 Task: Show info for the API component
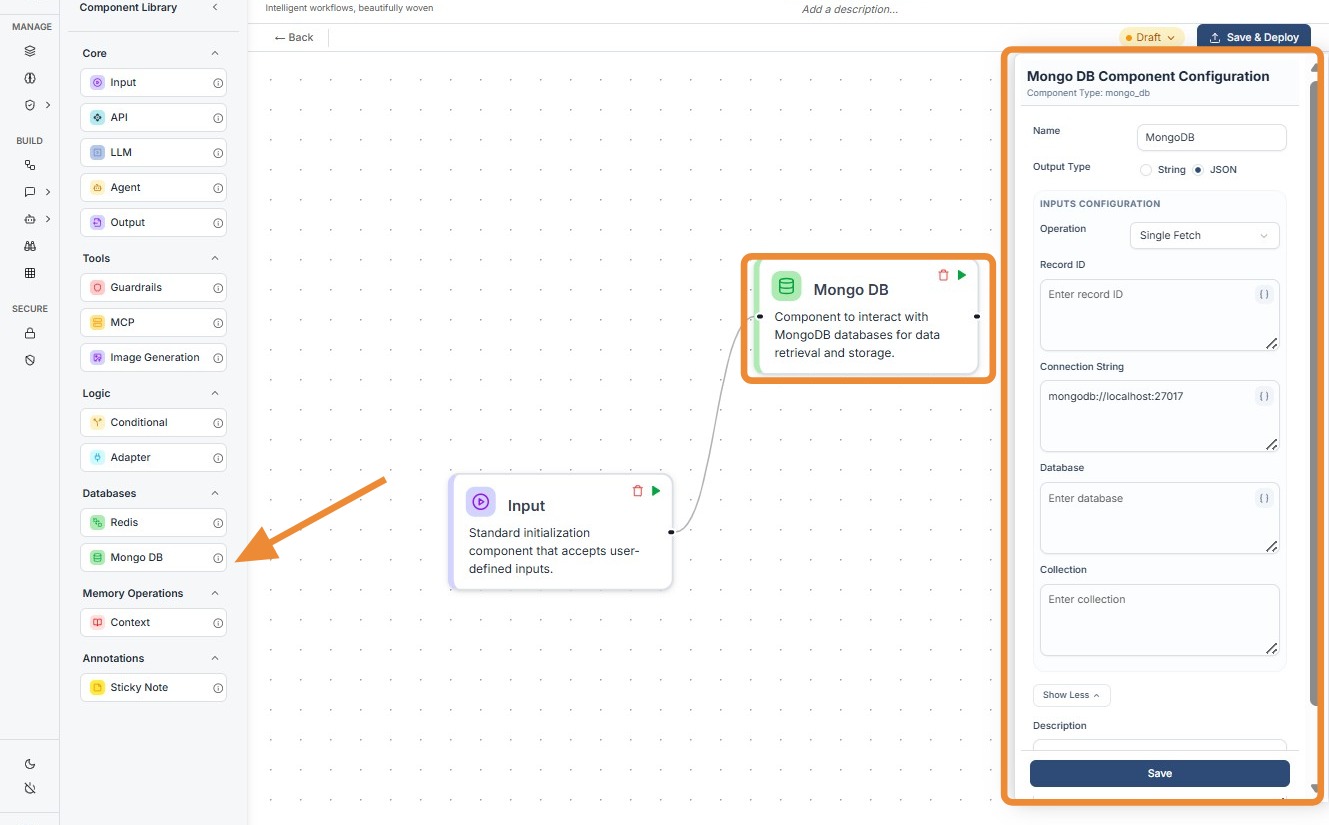pos(218,118)
